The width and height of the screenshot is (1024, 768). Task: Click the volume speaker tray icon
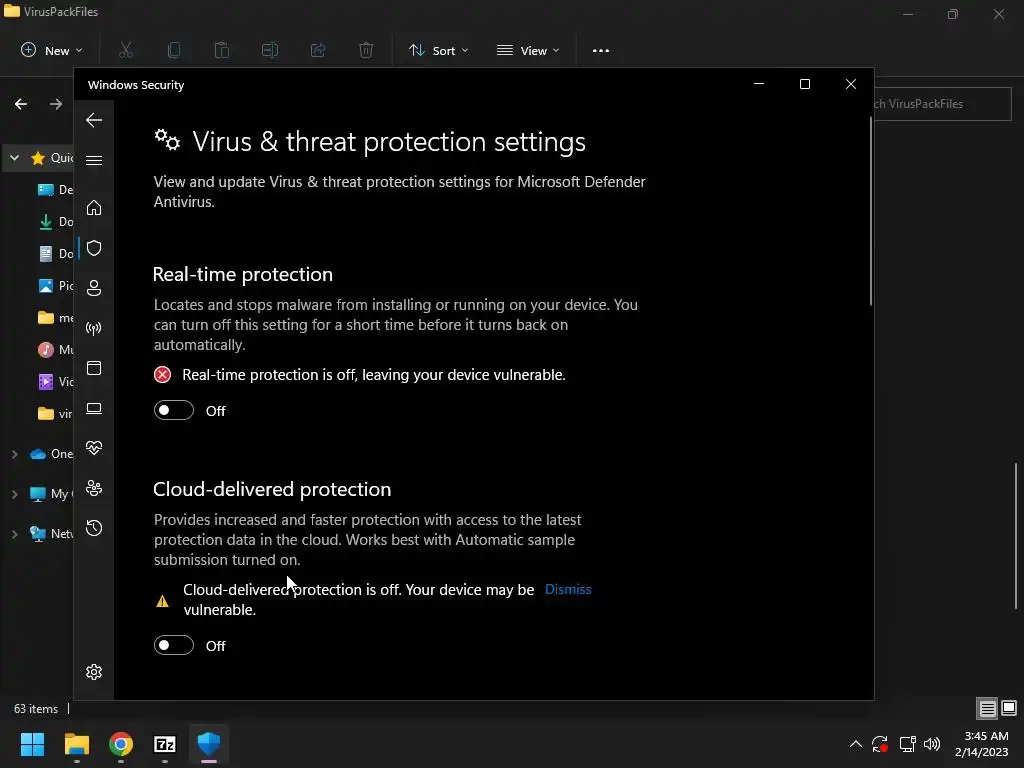tap(932, 744)
